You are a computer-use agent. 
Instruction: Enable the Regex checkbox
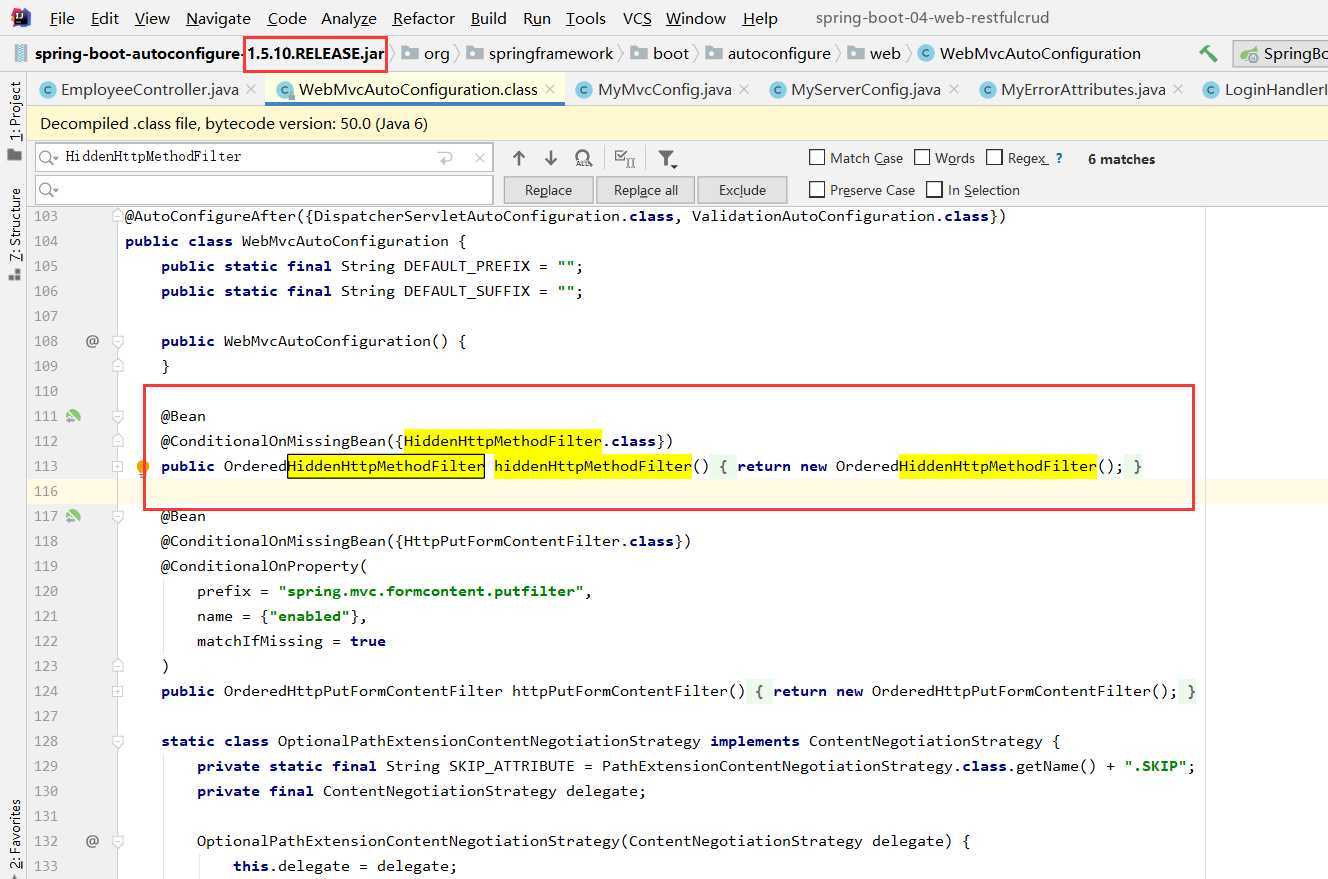tap(994, 158)
